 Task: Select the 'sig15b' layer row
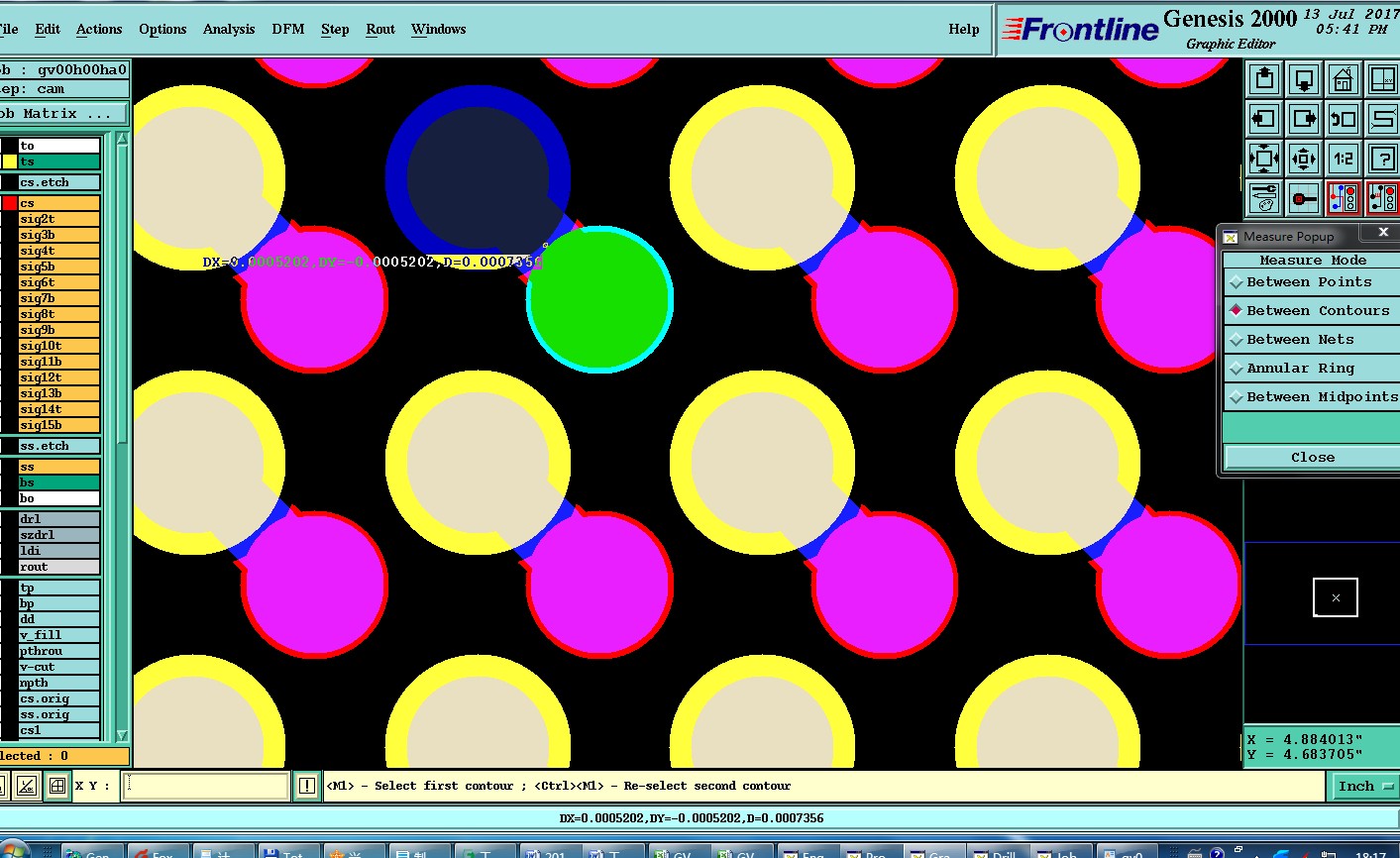click(x=59, y=425)
